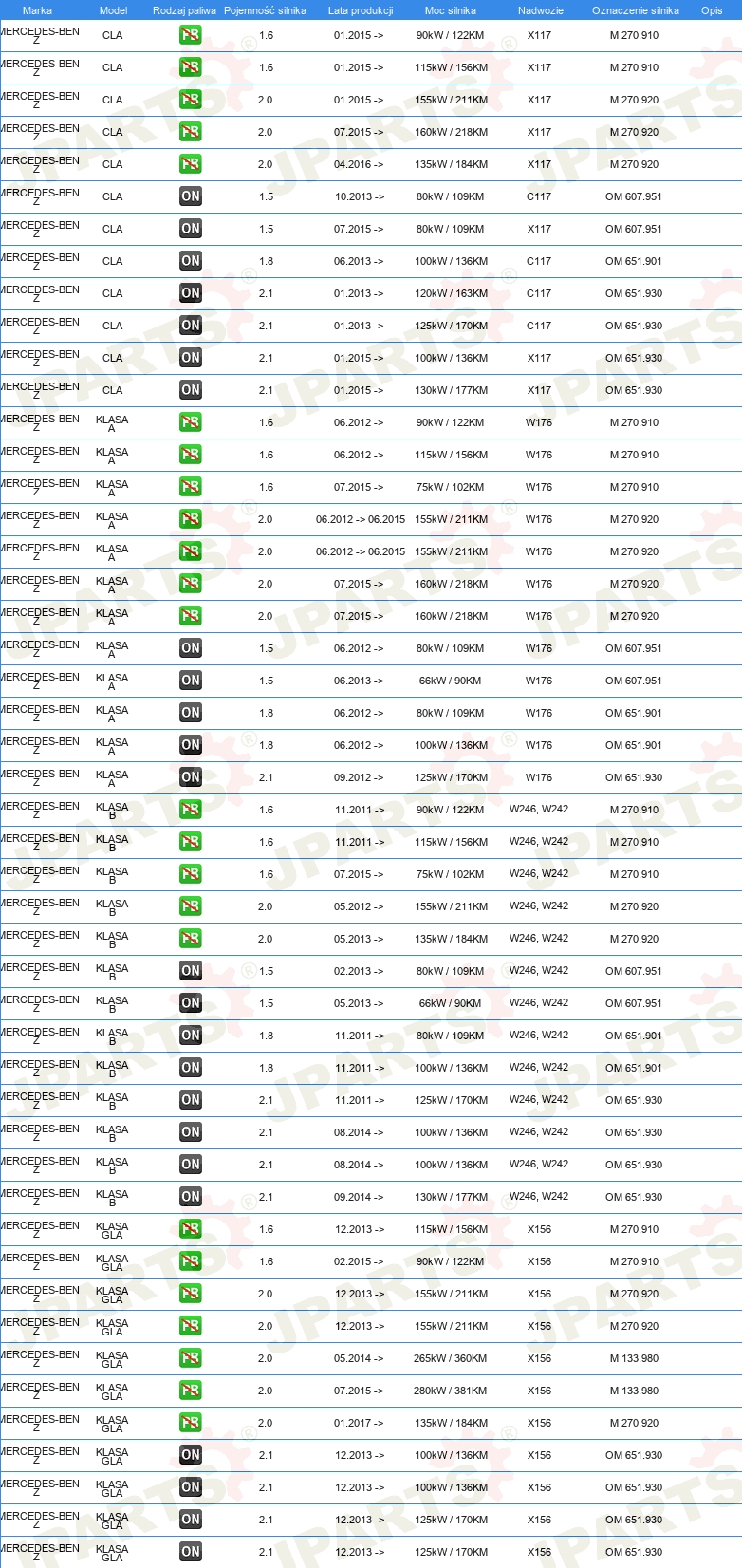Click the ON icon for KLASA A 2.1 125kW / 170KM
The image size is (742, 1568).
(x=191, y=777)
